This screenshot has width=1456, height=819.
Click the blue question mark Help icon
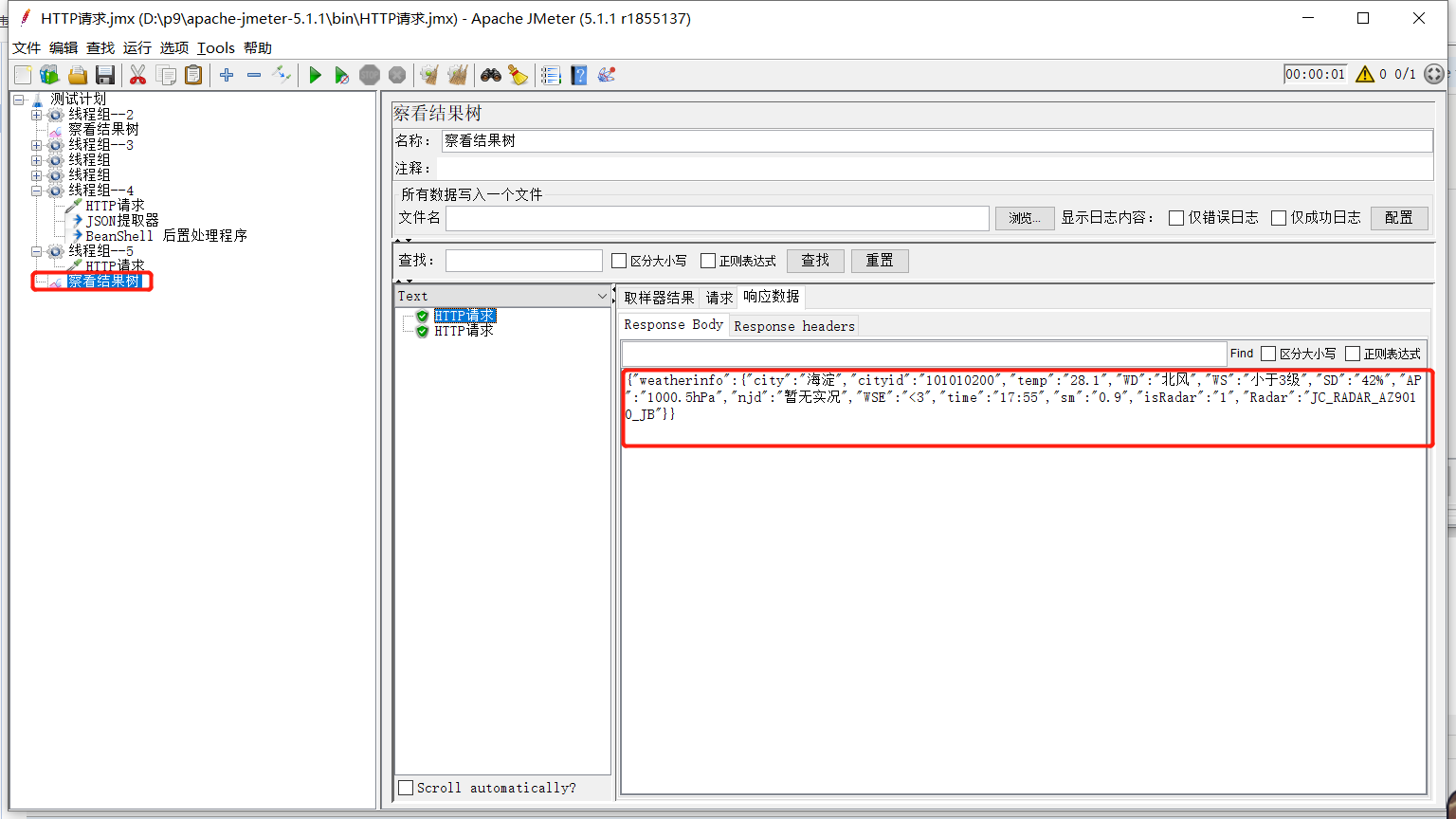(579, 75)
